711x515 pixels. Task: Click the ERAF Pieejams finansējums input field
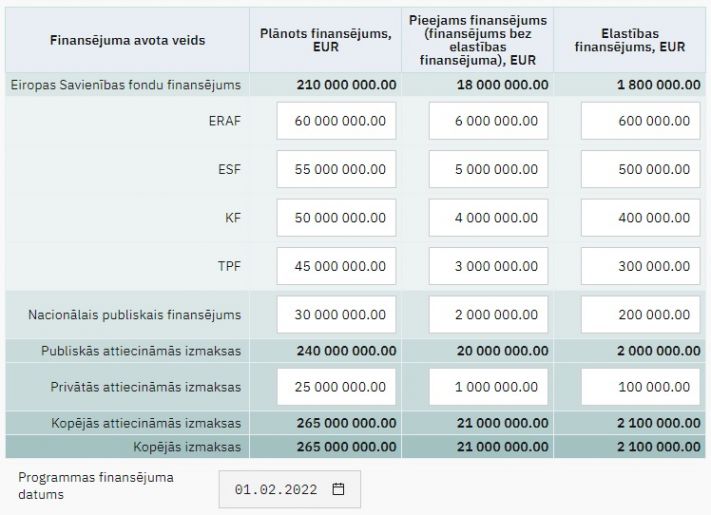pyautogui.click(x=488, y=121)
